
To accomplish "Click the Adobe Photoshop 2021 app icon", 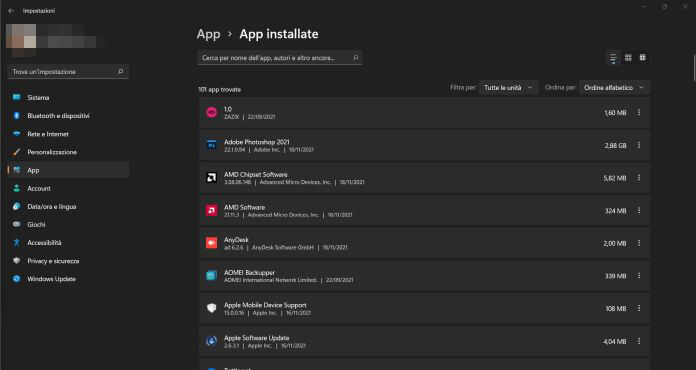I will (x=211, y=145).
